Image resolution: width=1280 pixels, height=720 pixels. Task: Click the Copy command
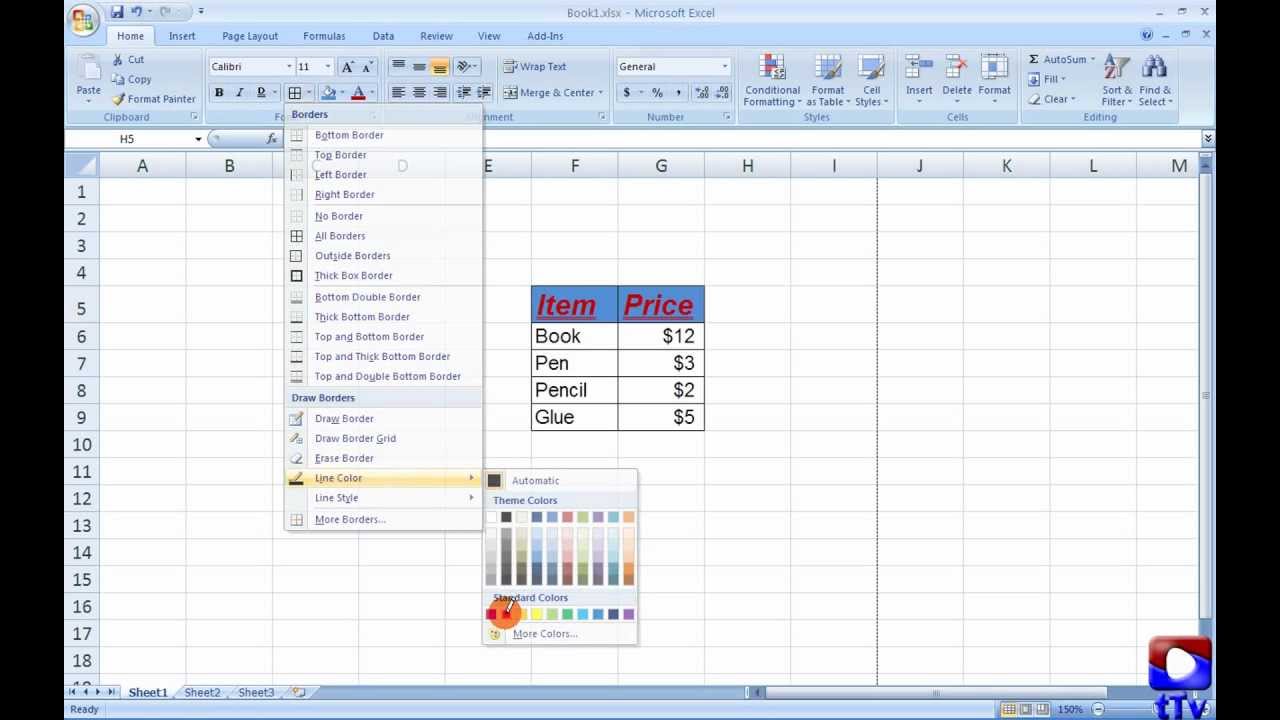coord(131,79)
